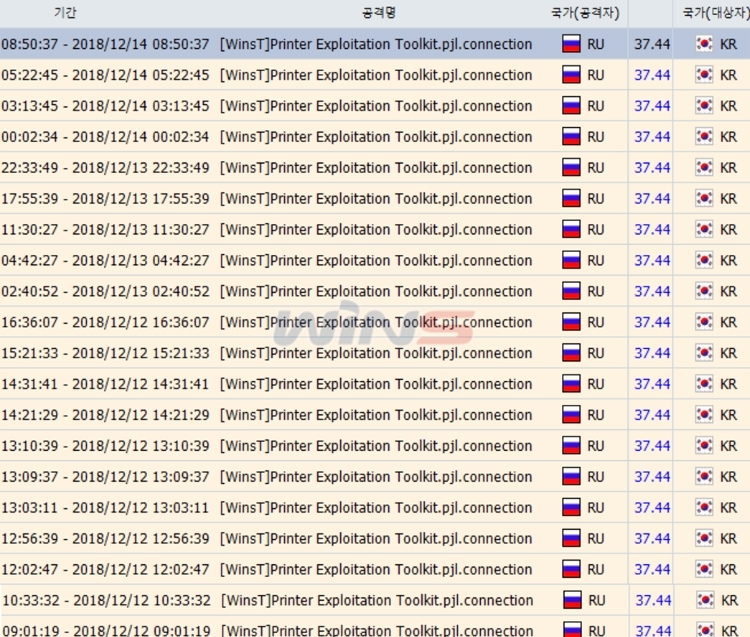Click the timestamp 2018/12/13 22:33:49
The width and height of the screenshot is (750, 637).
coord(141,168)
